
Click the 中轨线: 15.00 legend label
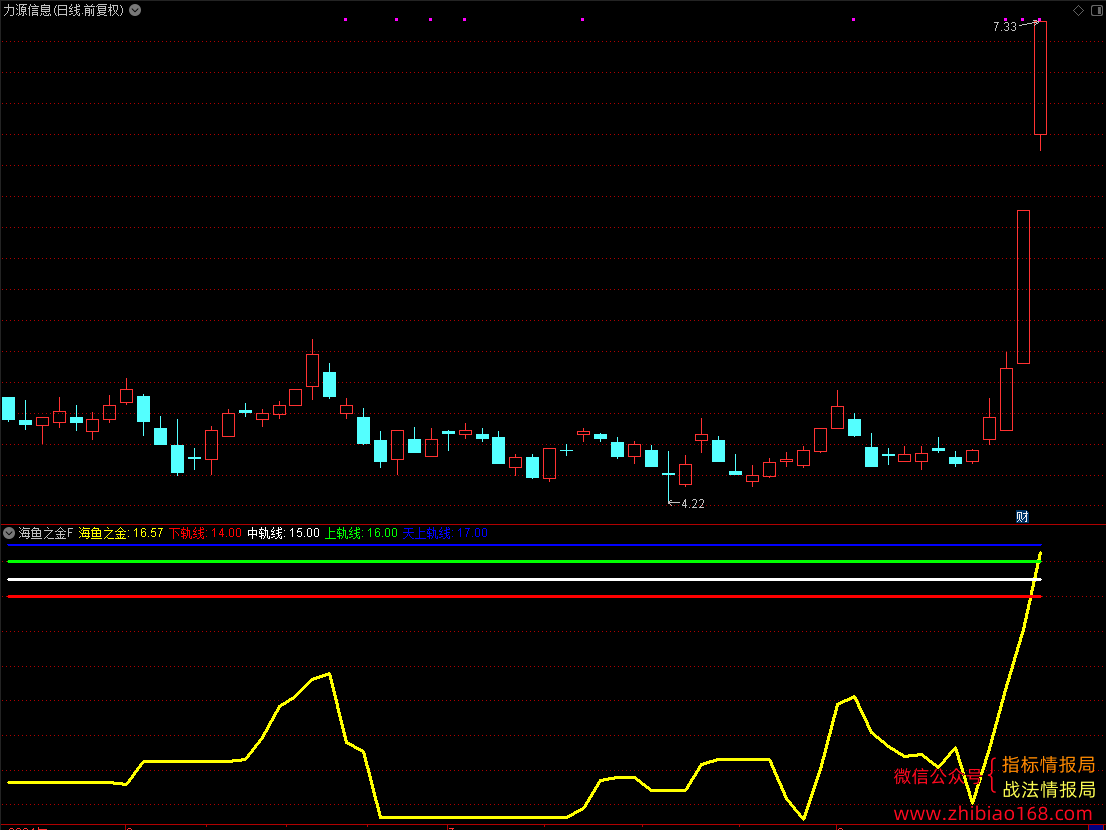284,533
